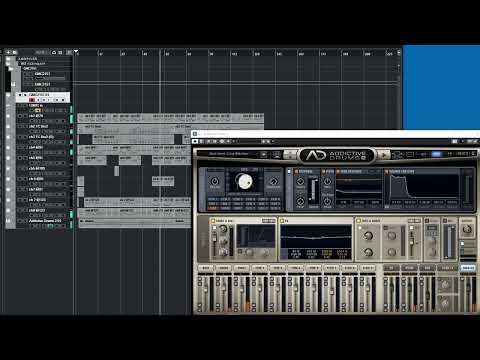Switch to the highlighted Edit page tab
Image resolution: width=480 pixels, height=360 pixels.
[x=436, y=154]
